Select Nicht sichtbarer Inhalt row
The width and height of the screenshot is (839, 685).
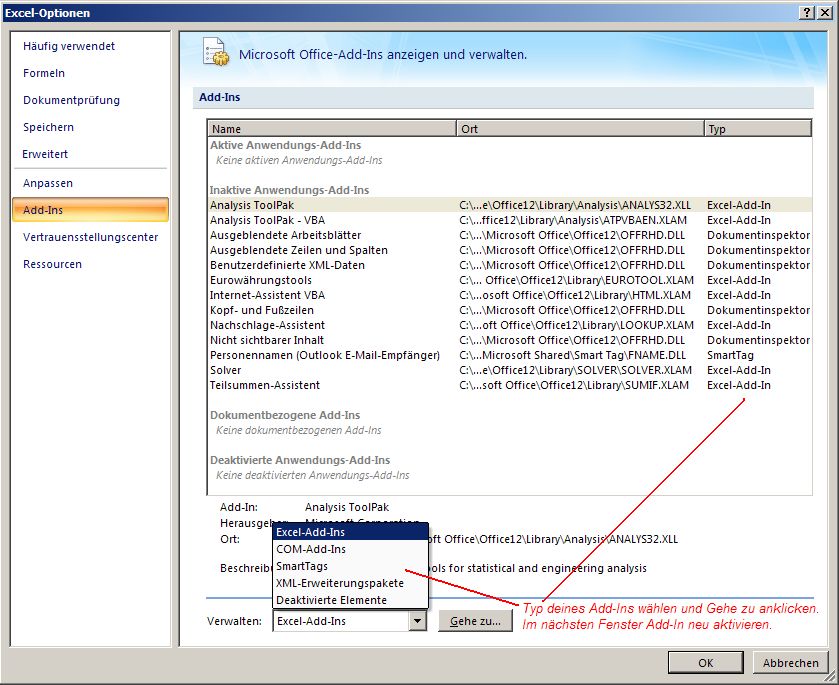pos(510,340)
